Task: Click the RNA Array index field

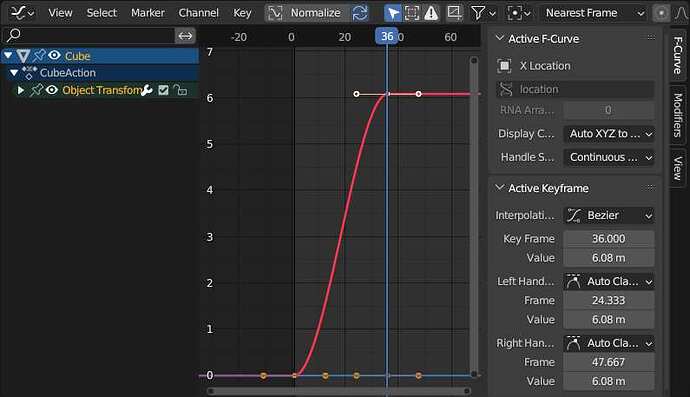Action: tap(609, 110)
